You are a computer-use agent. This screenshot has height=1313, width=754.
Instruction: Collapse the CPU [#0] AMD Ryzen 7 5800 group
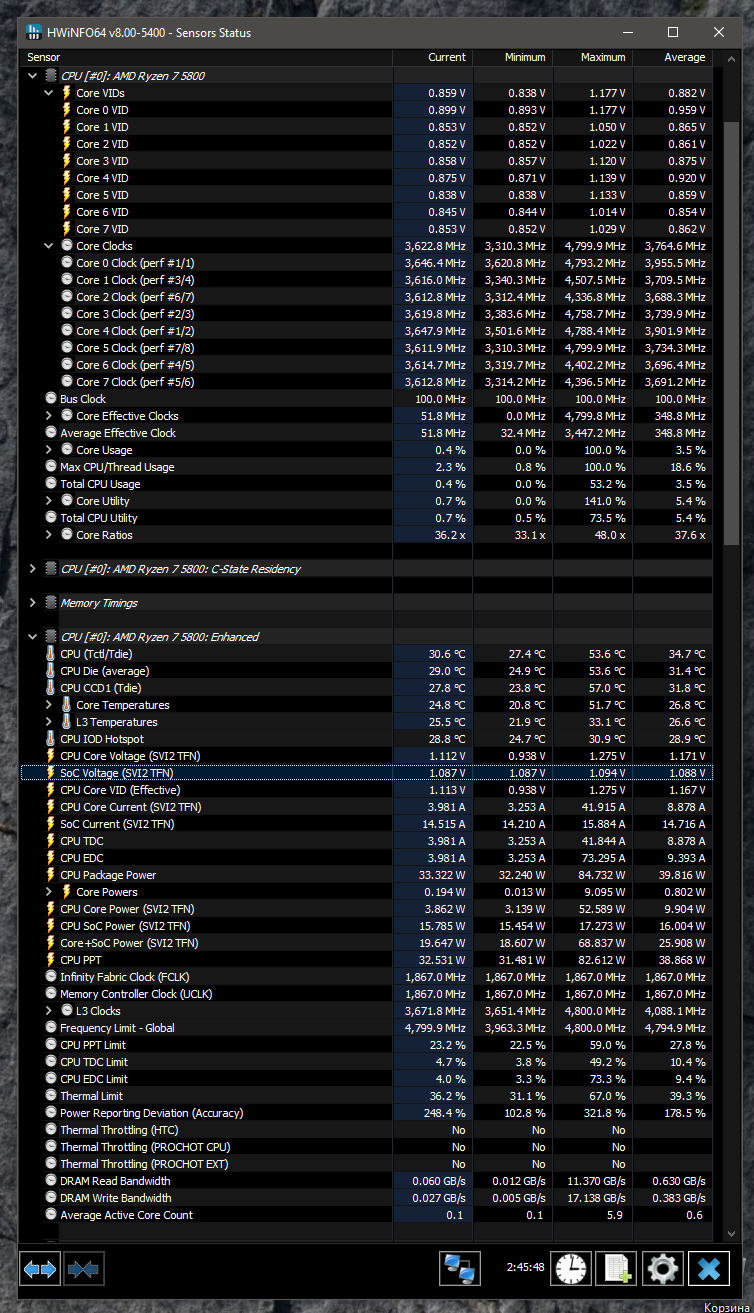32,76
